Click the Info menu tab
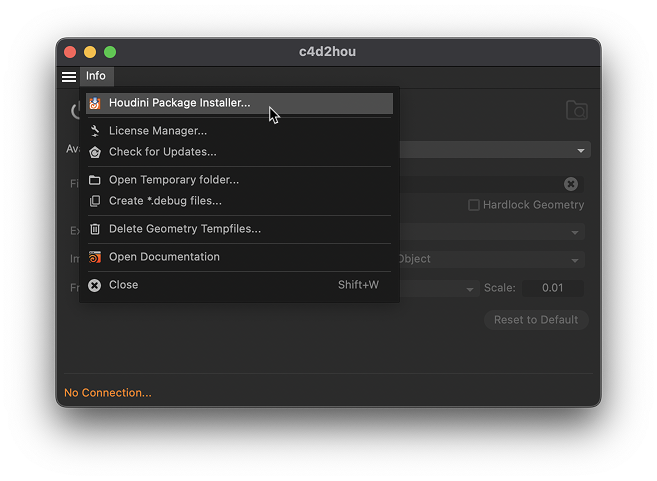Screen dimensions: 657x481 point(96,76)
